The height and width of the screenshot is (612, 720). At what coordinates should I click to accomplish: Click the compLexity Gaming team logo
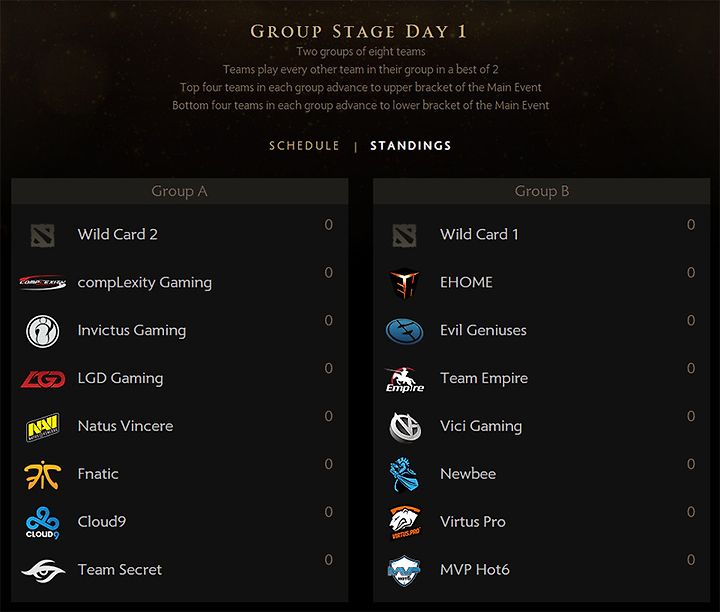[42, 282]
